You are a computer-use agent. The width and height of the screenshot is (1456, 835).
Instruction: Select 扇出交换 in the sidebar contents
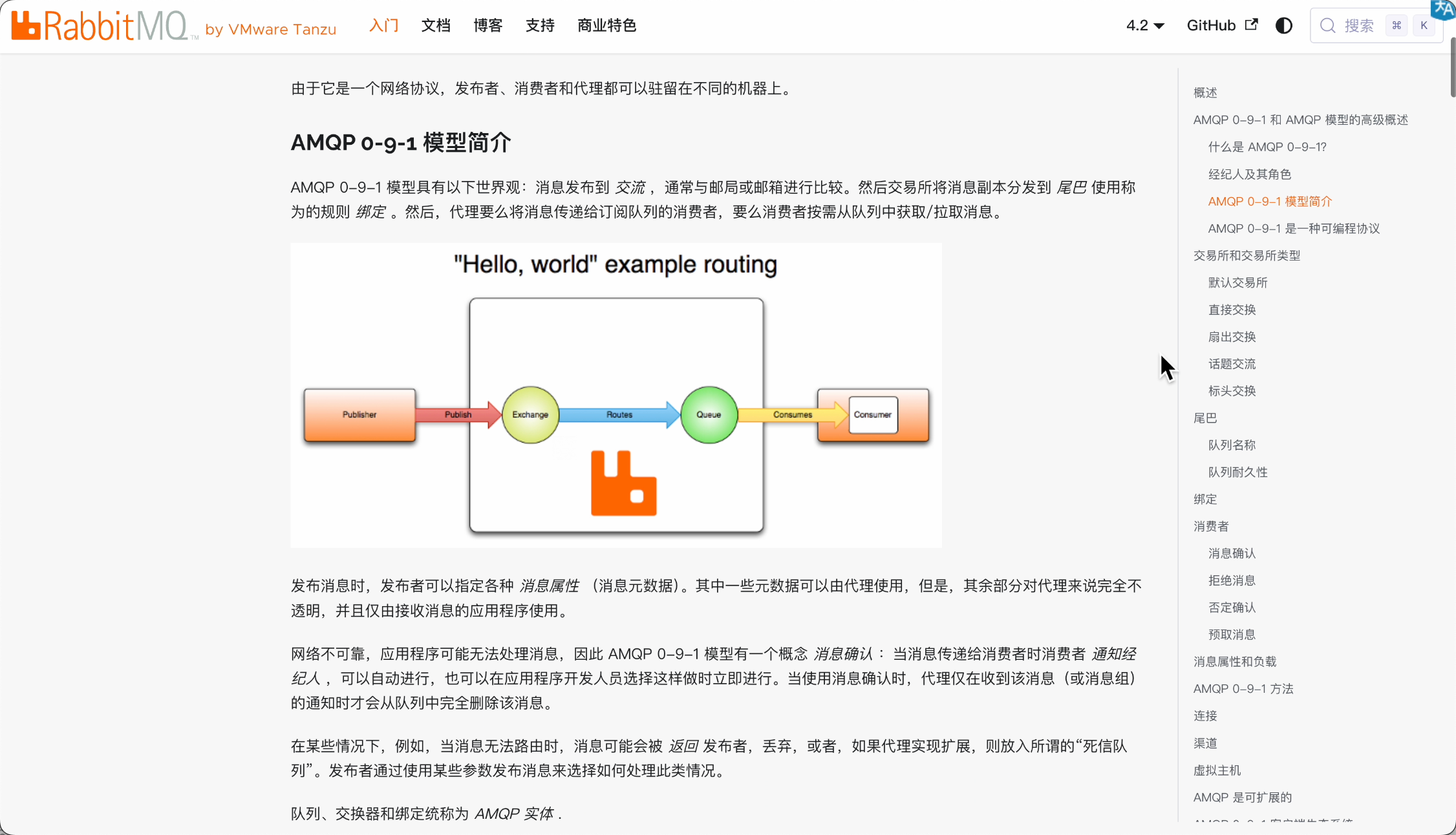1232,337
